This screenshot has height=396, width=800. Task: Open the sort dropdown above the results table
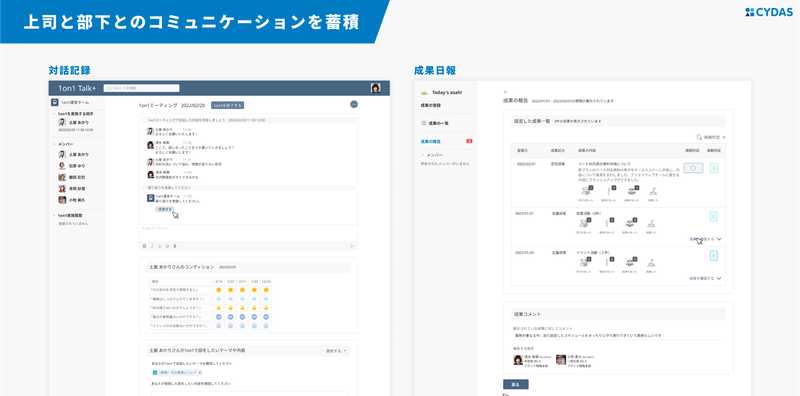pyautogui.click(x=711, y=137)
